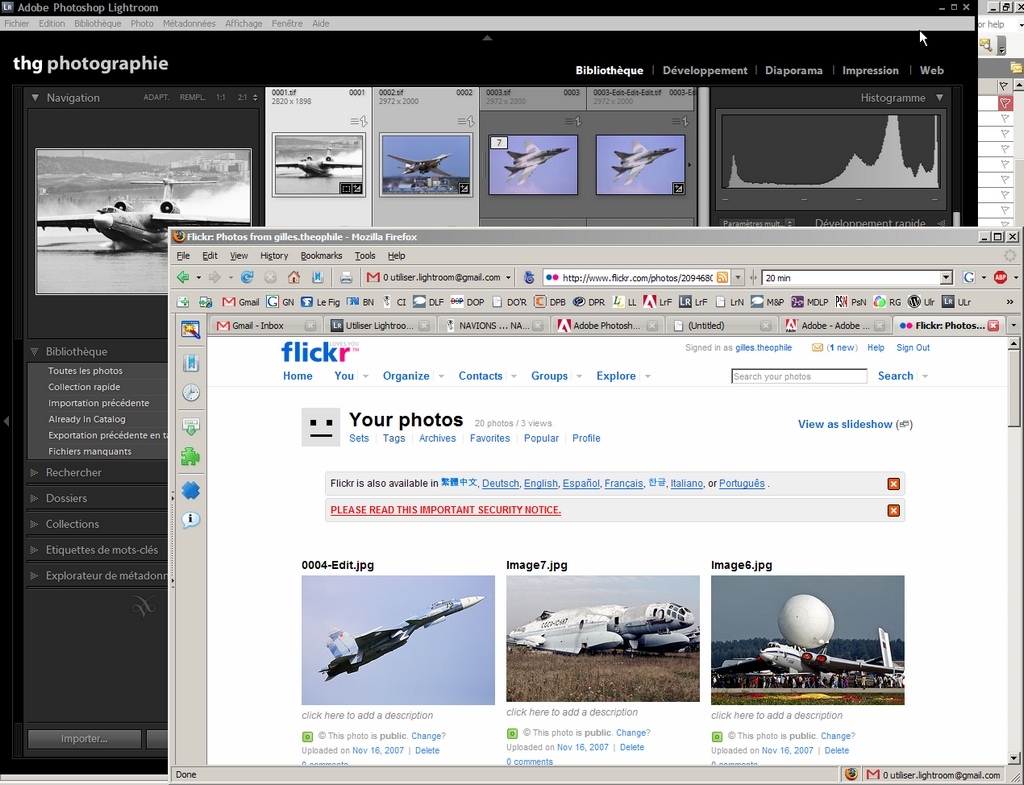Click the Search your photos field
The width and height of the screenshot is (1024, 785).
[799, 376]
